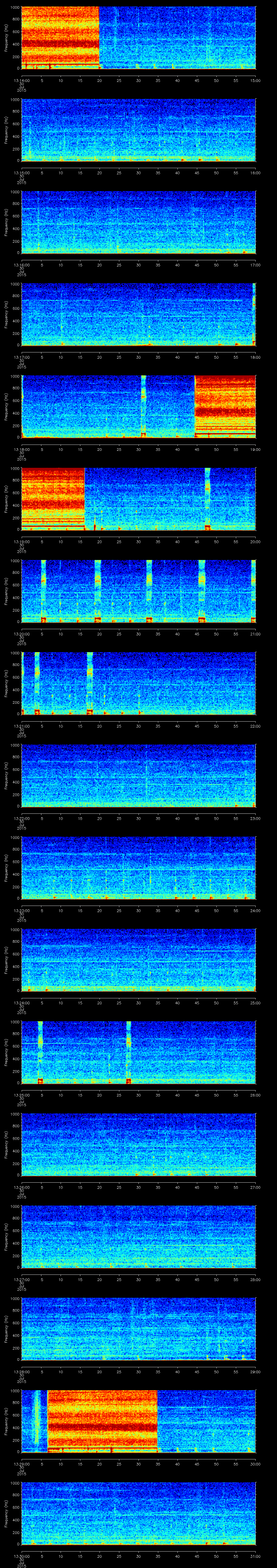Image resolution: width=277 pixels, height=1568 pixels.
Task: Click the 13:25:00 start time label
Action: 21,1095
